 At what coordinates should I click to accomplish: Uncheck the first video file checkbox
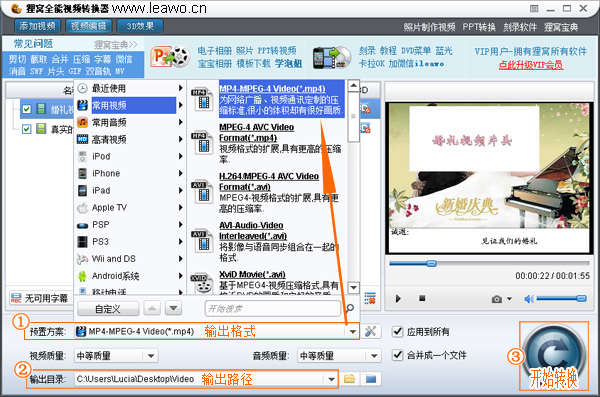pos(26,109)
